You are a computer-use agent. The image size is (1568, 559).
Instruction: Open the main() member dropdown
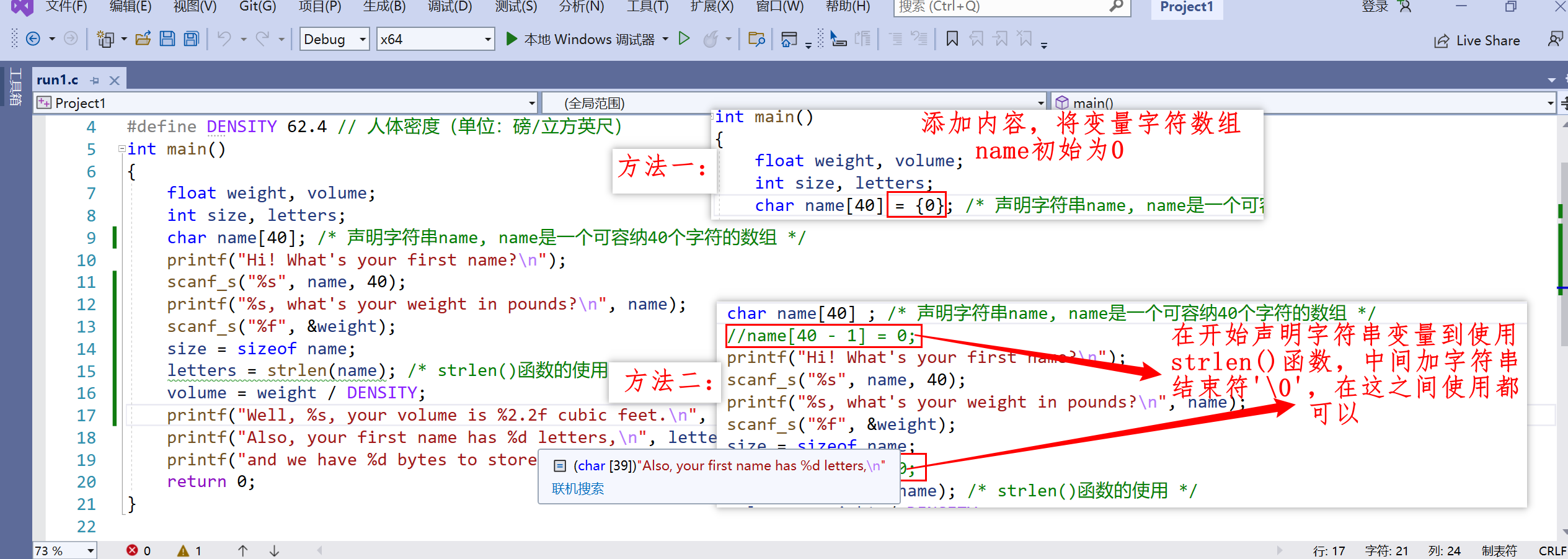click(x=1303, y=102)
